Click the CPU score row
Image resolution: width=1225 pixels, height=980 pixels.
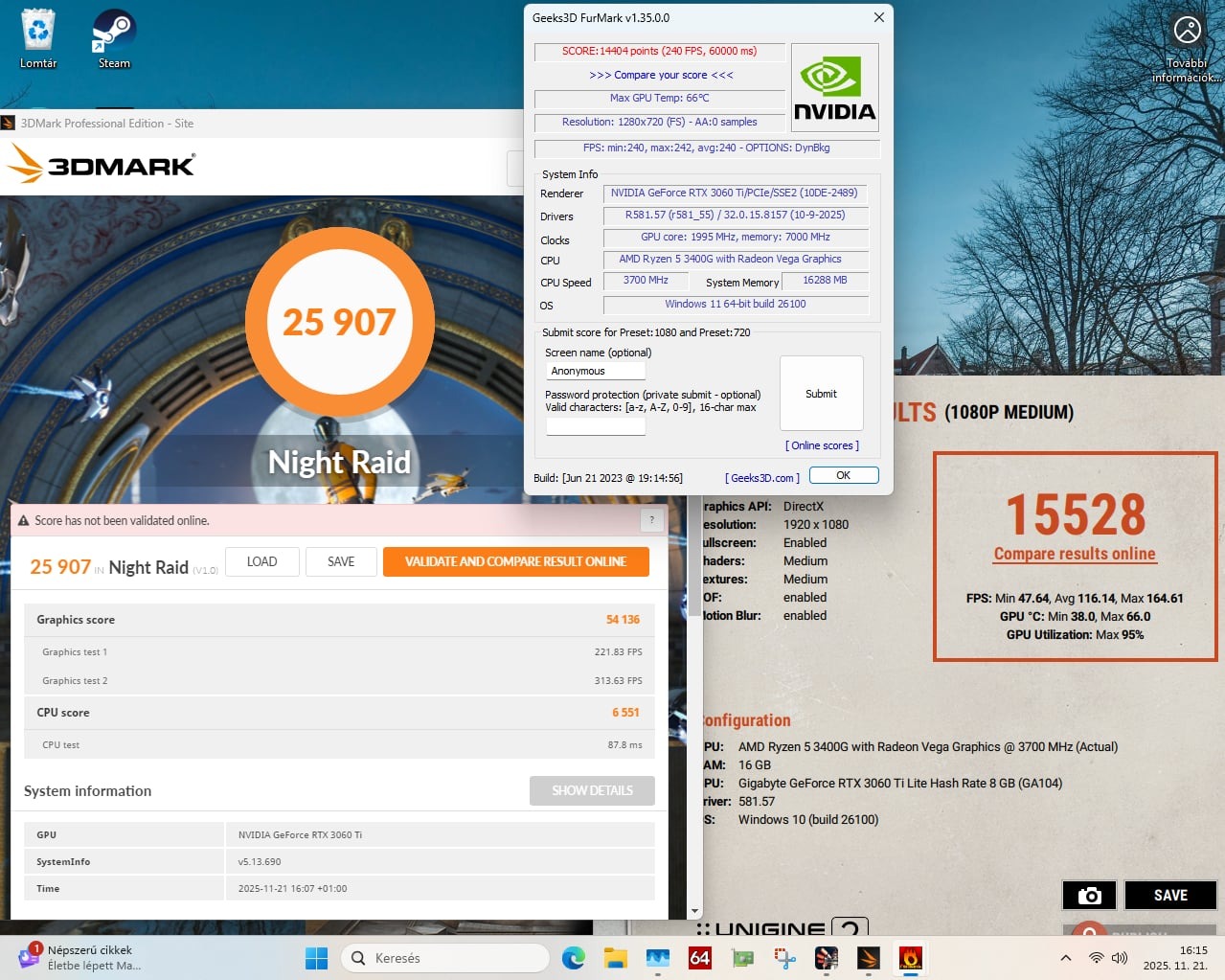point(339,713)
